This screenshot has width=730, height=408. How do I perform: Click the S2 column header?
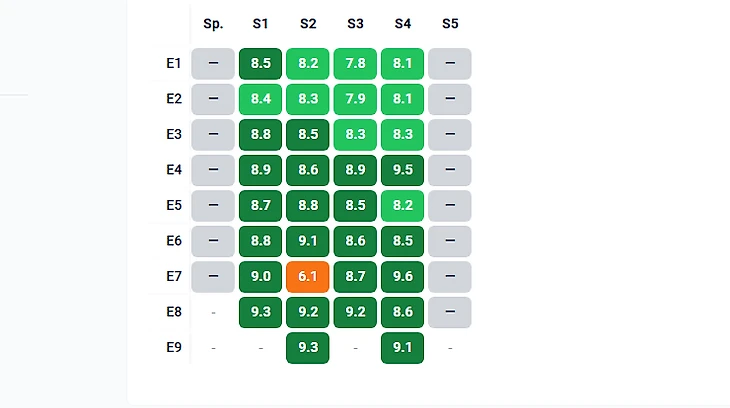pos(308,23)
